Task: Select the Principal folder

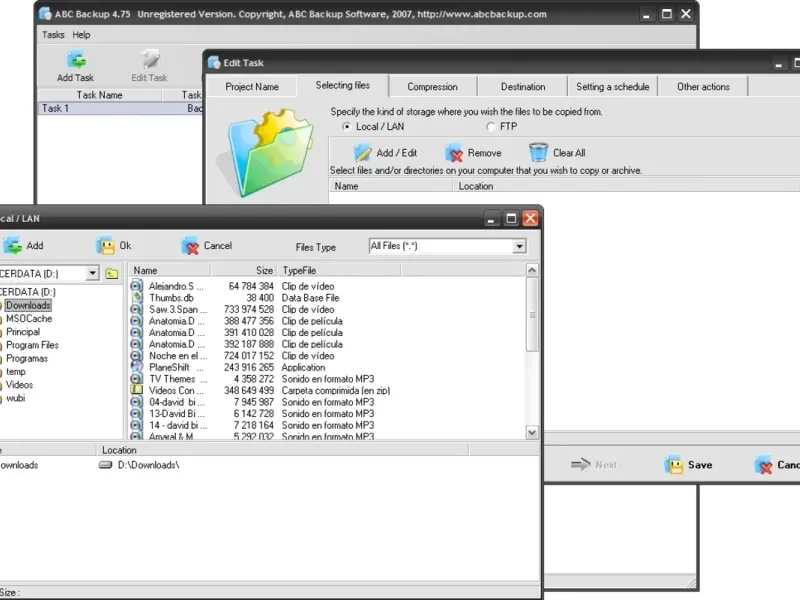Action: tap(23, 332)
